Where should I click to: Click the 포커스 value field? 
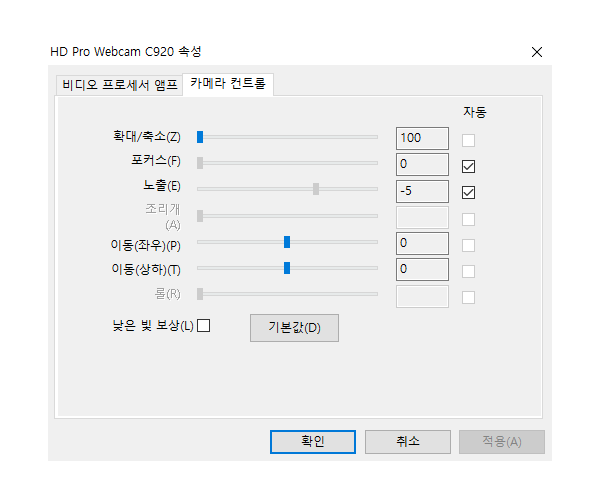(x=422, y=165)
